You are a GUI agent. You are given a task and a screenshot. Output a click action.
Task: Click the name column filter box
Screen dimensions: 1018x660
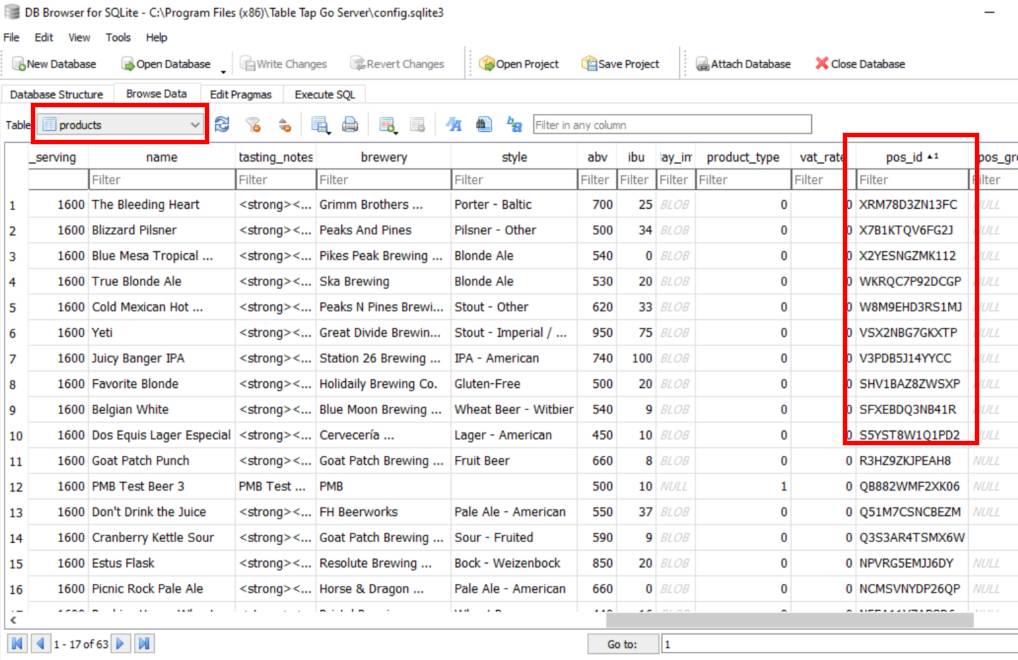tap(162, 180)
